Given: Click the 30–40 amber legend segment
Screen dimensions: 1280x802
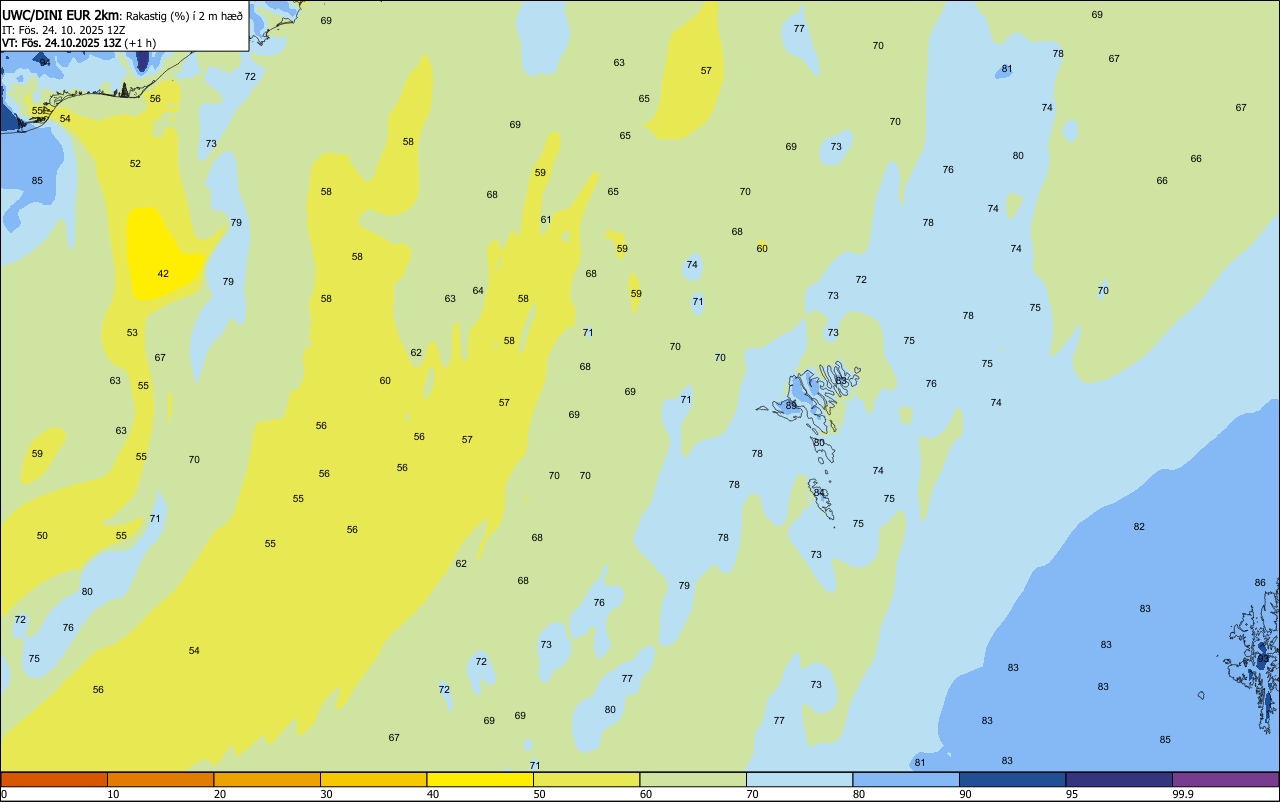Looking at the screenshot, I should [x=373, y=779].
